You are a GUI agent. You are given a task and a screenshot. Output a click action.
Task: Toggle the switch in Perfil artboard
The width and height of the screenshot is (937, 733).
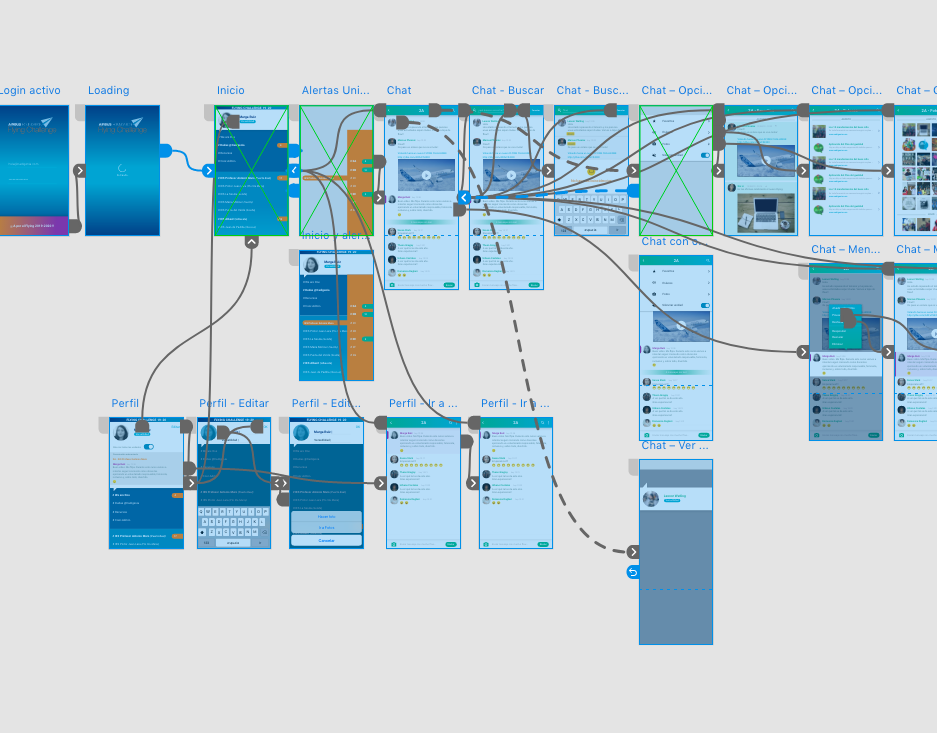tap(149, 447)
